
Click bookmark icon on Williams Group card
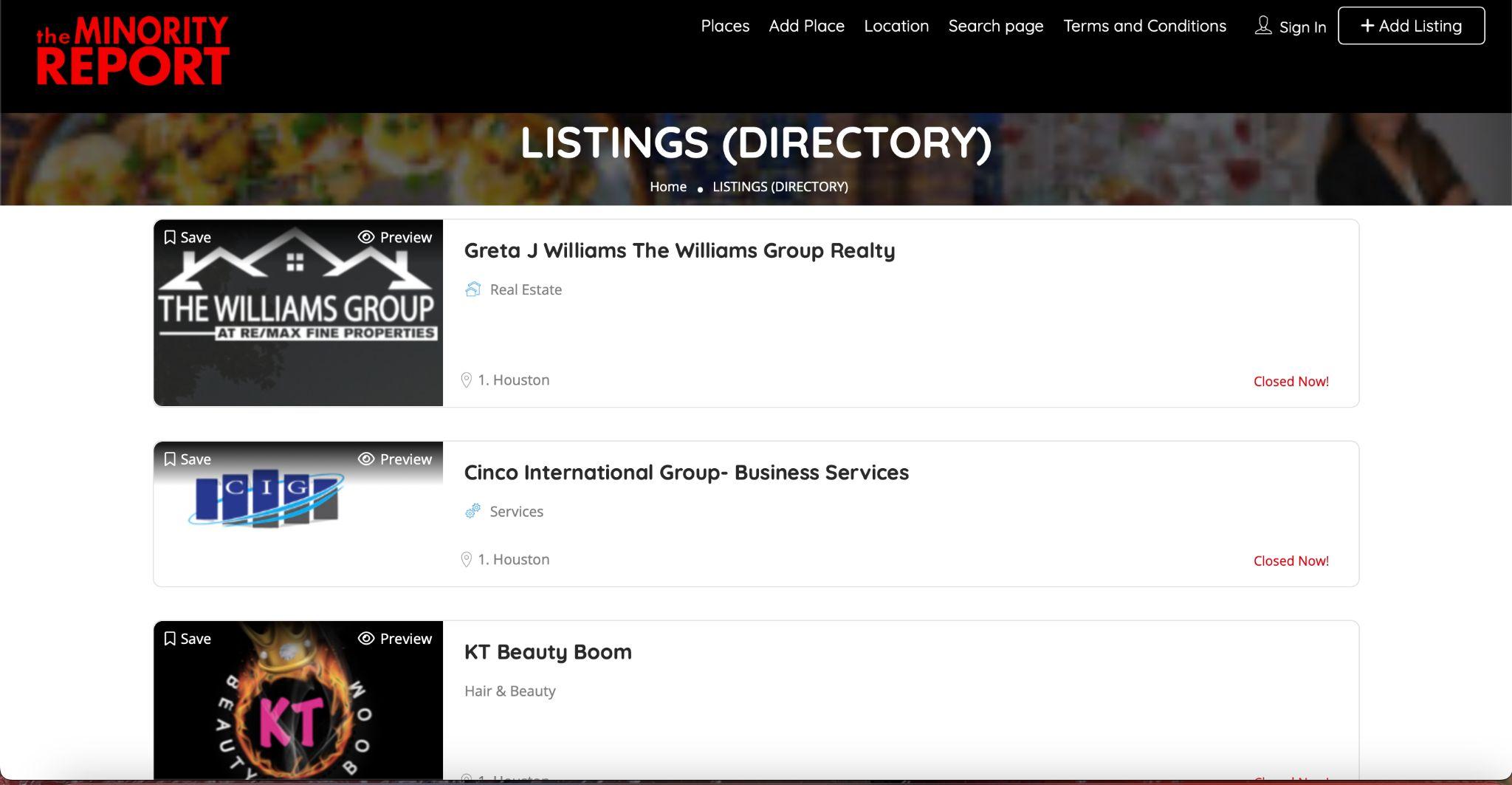(170, 237)
